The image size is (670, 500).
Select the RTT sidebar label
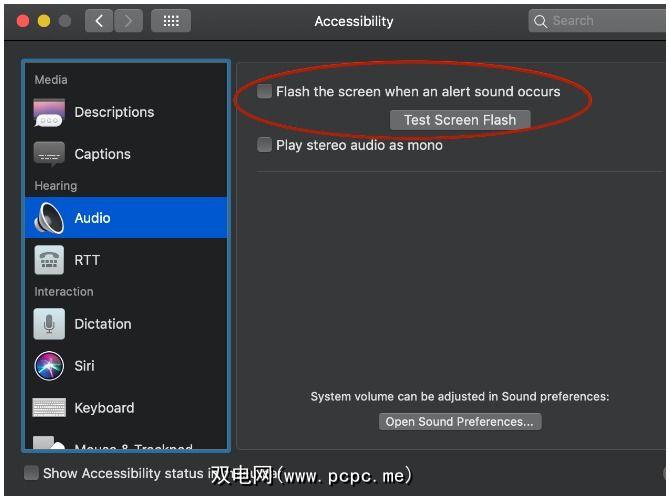(87, 260)
